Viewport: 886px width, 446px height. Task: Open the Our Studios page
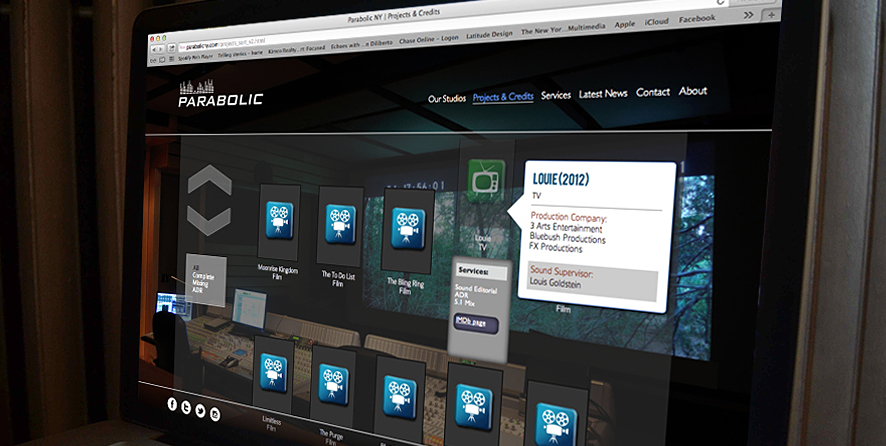(447, 99)
